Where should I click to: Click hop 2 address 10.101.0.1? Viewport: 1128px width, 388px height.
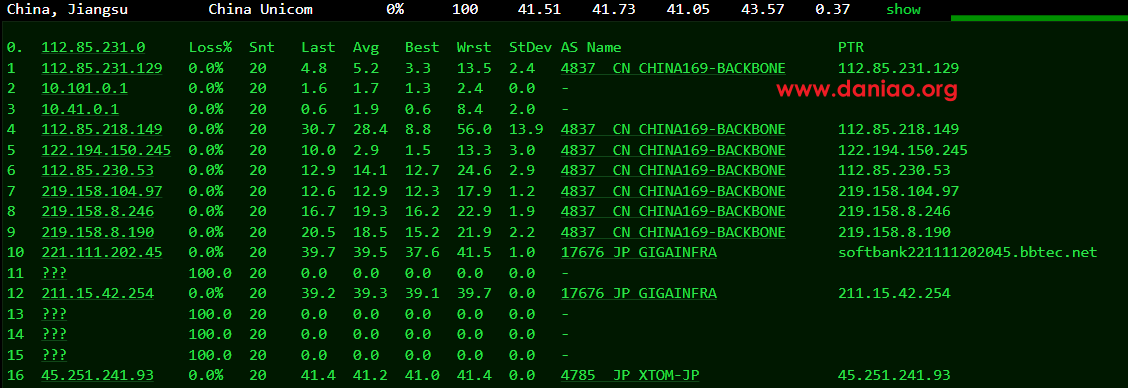click(x=84, y=89)
